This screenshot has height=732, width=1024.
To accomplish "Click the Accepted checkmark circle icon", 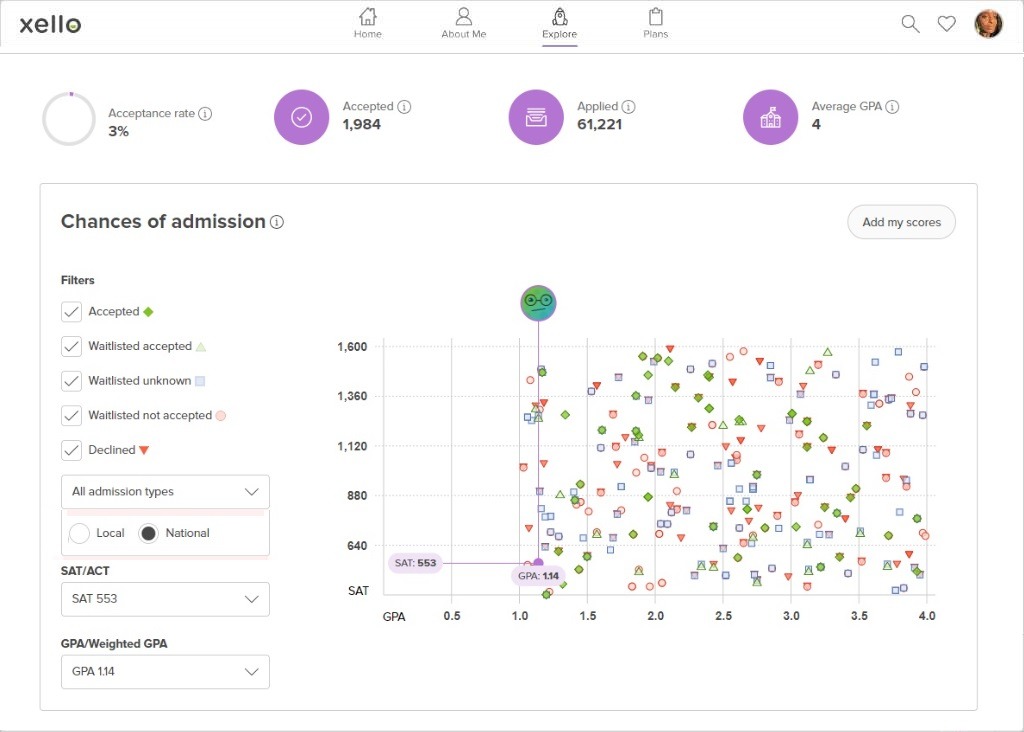I will click(301, 118).
